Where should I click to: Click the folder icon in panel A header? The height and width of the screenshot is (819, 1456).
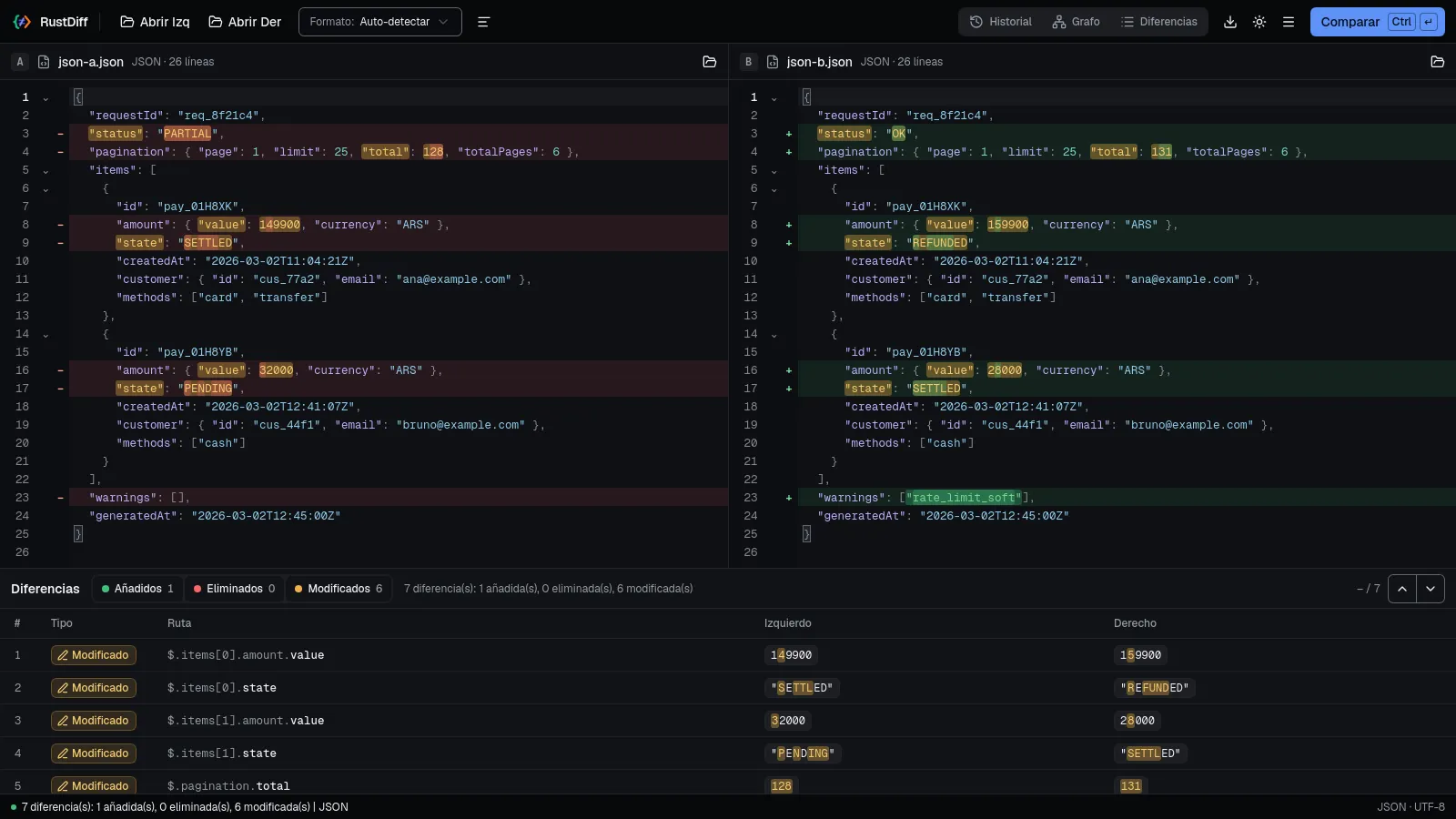pyautogui.click(x=710, y=62)
